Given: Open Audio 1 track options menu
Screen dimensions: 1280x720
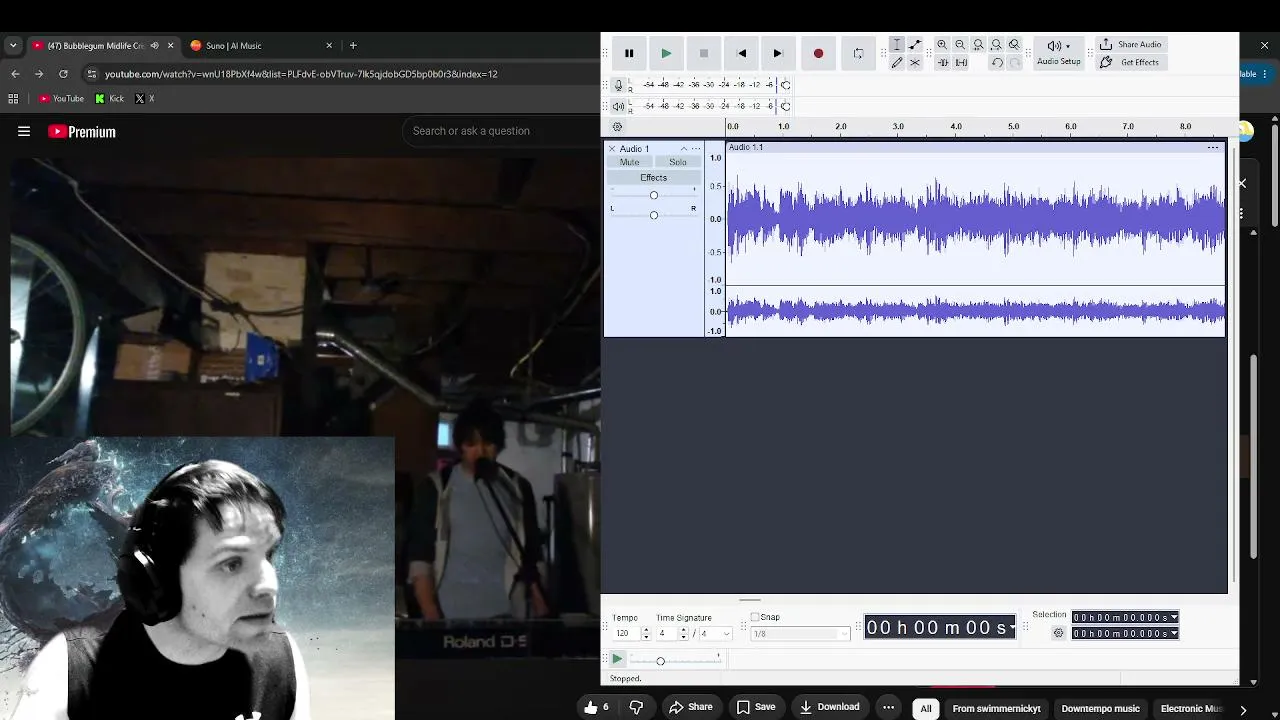Looking at the screenshot, I should click(x=696, y=149).
